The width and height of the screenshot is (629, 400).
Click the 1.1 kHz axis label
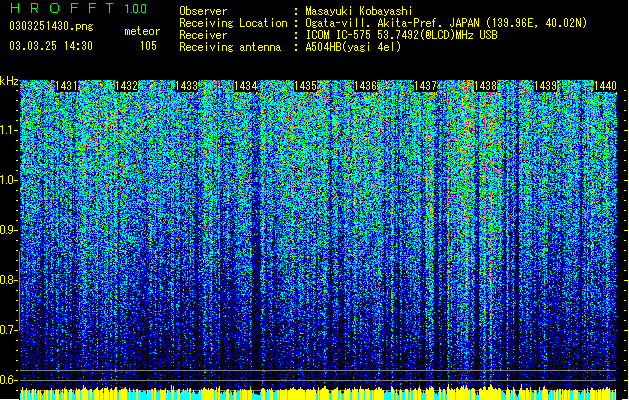pos(9,130)
